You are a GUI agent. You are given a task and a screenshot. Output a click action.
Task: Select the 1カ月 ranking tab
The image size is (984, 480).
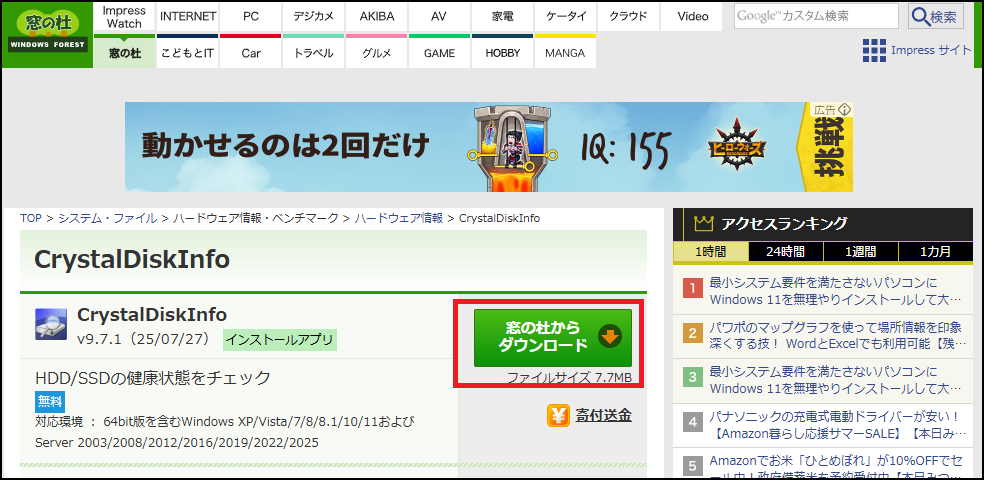tap(936, 252)
